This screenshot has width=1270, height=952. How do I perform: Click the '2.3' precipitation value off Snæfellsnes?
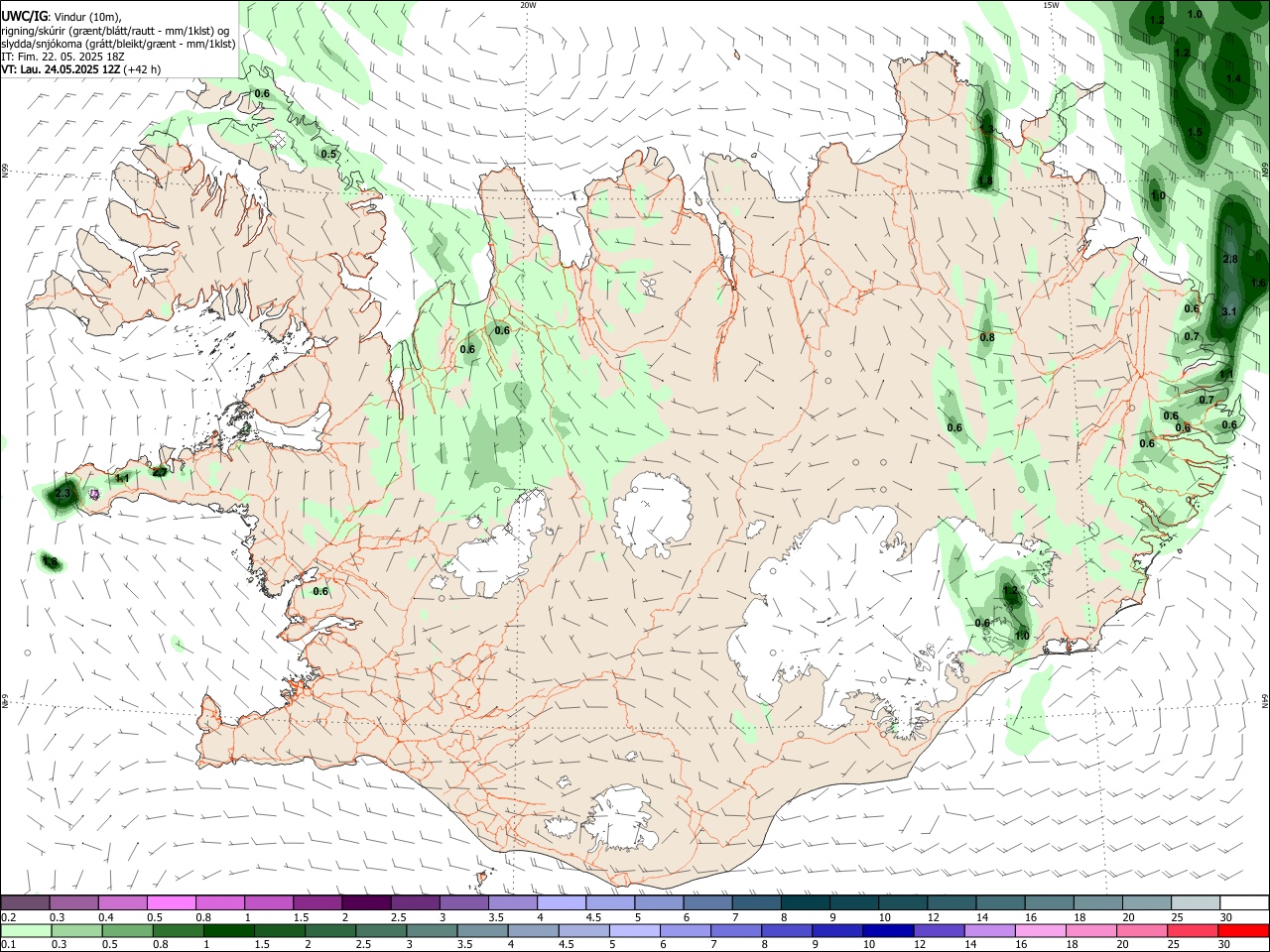pos(63,493)
